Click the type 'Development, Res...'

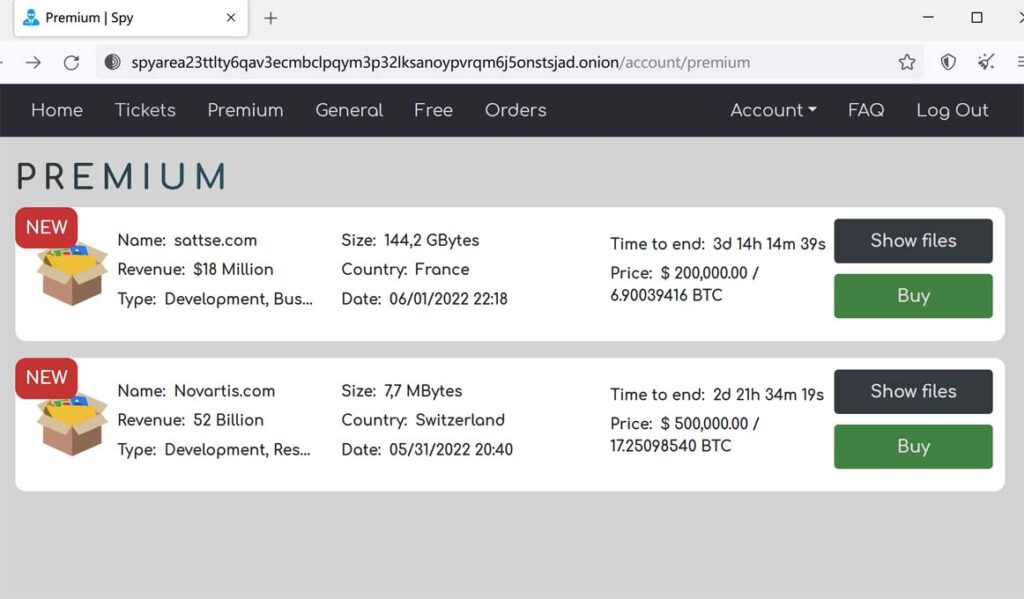click(237, 449)
